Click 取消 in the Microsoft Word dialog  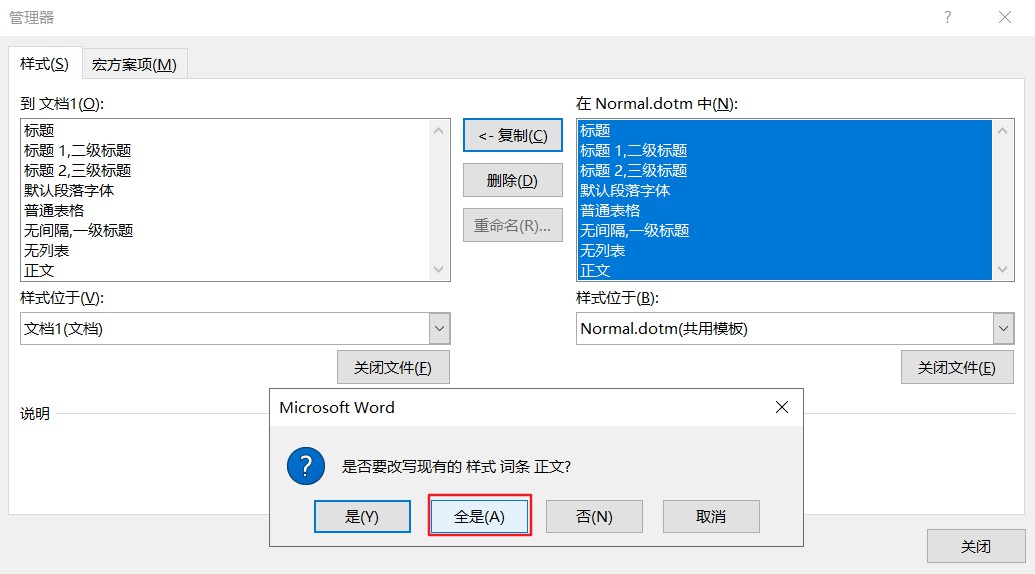coord(711,516)
